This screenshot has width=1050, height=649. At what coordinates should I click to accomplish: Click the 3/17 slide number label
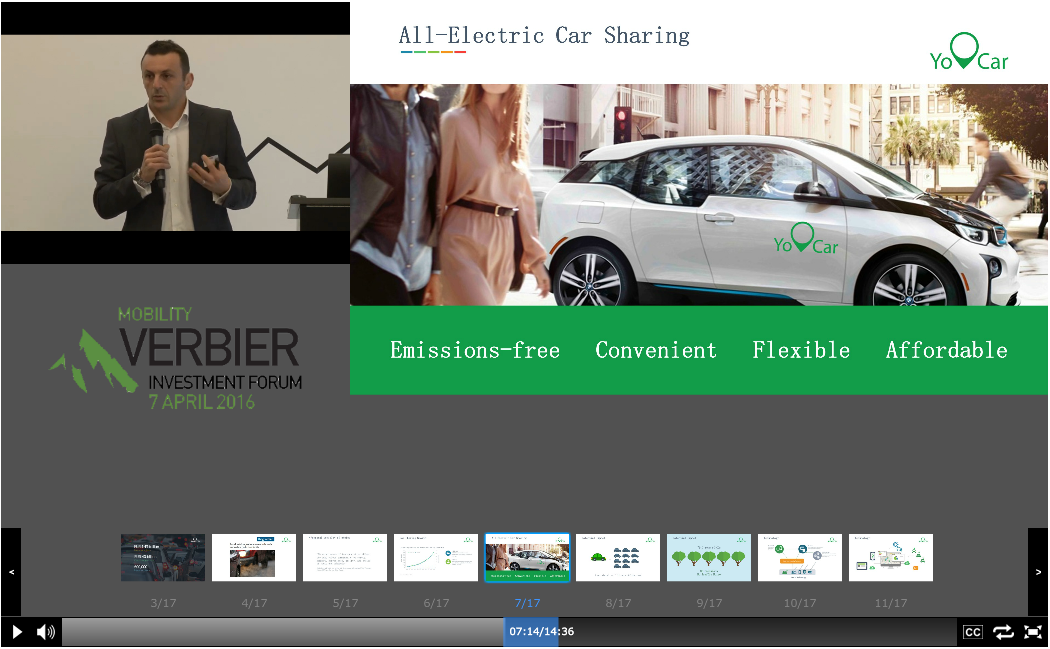(x=163, y=603)
